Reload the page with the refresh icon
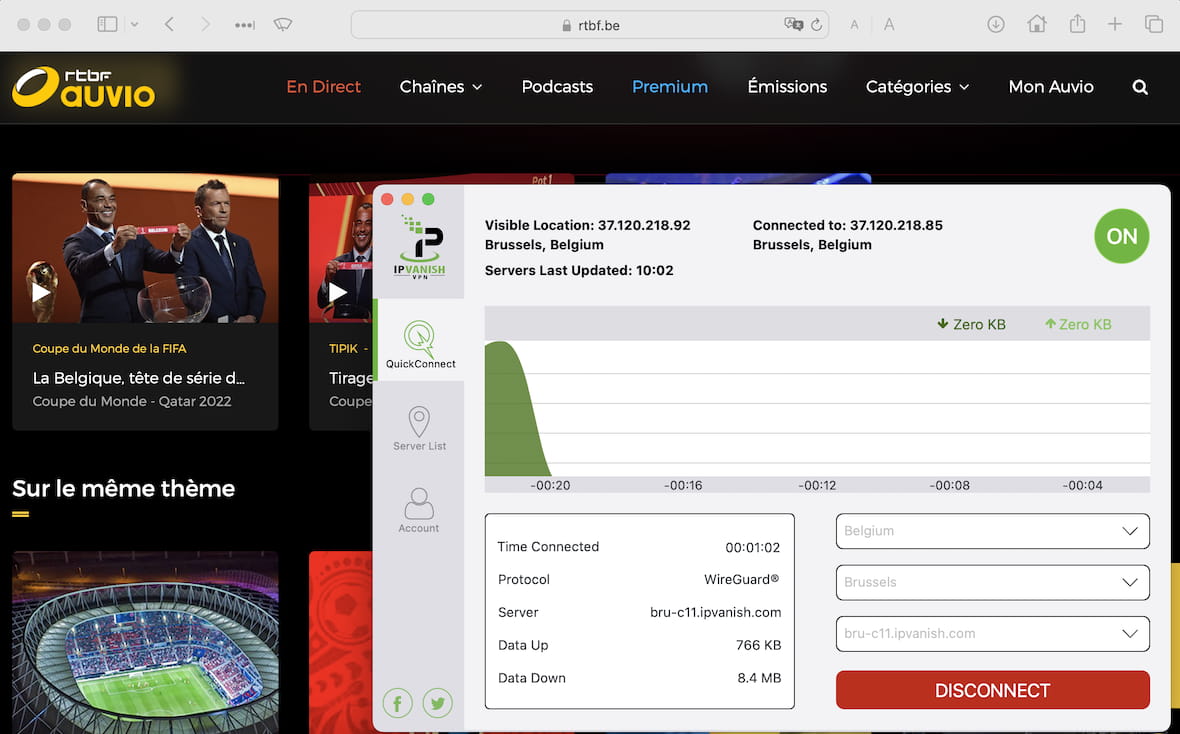The height and width of the screenshot is (734, 1180). click(x=817, y=25)
